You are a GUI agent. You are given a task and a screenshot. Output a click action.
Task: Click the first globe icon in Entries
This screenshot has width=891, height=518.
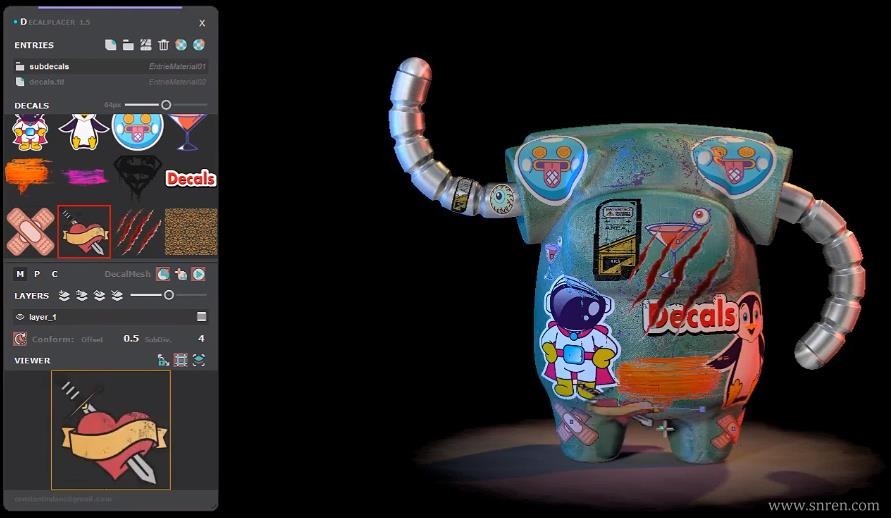(x=181, y=45)
